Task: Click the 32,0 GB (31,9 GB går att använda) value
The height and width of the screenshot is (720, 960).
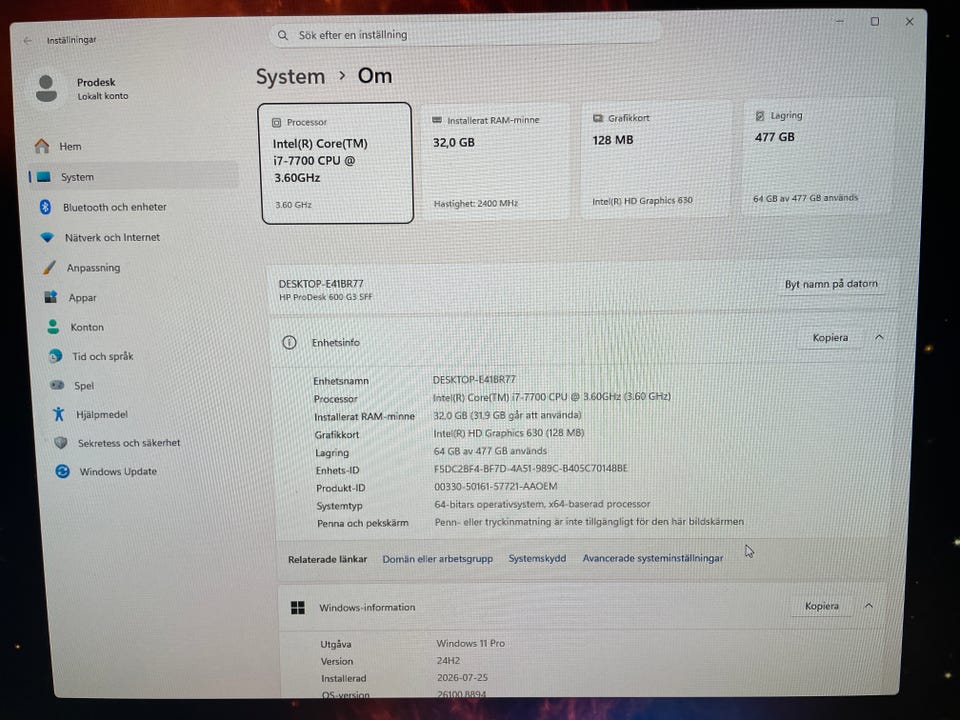Action: [507, 415]
